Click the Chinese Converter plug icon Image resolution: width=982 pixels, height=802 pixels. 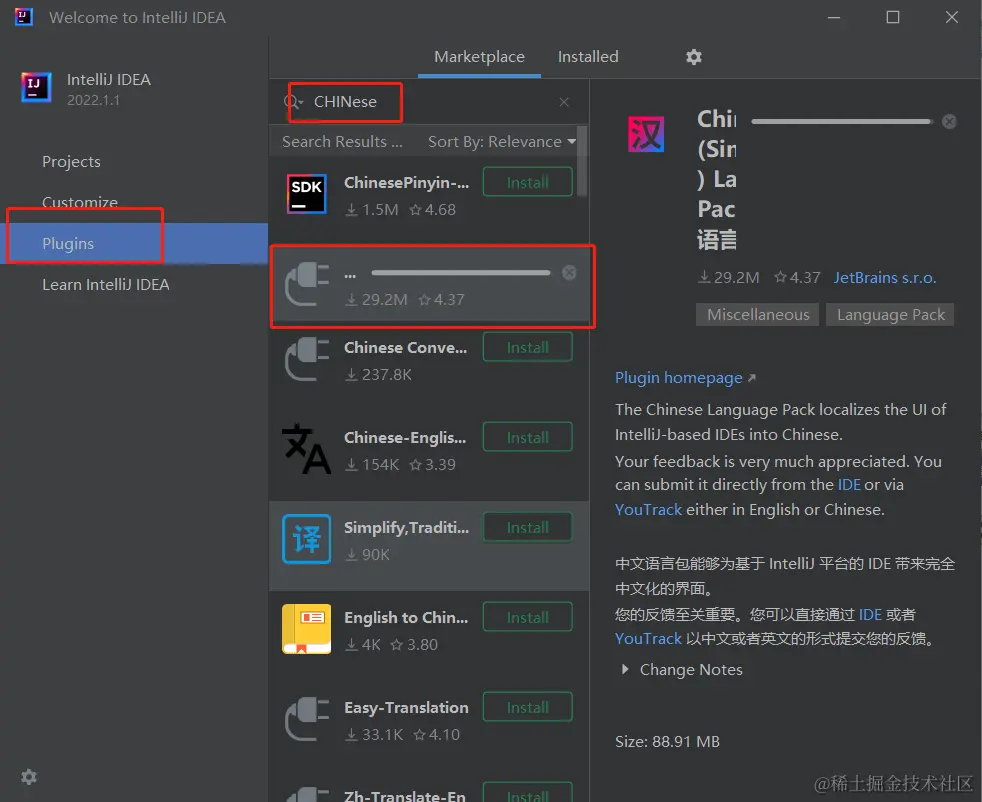tap(306, 359)
